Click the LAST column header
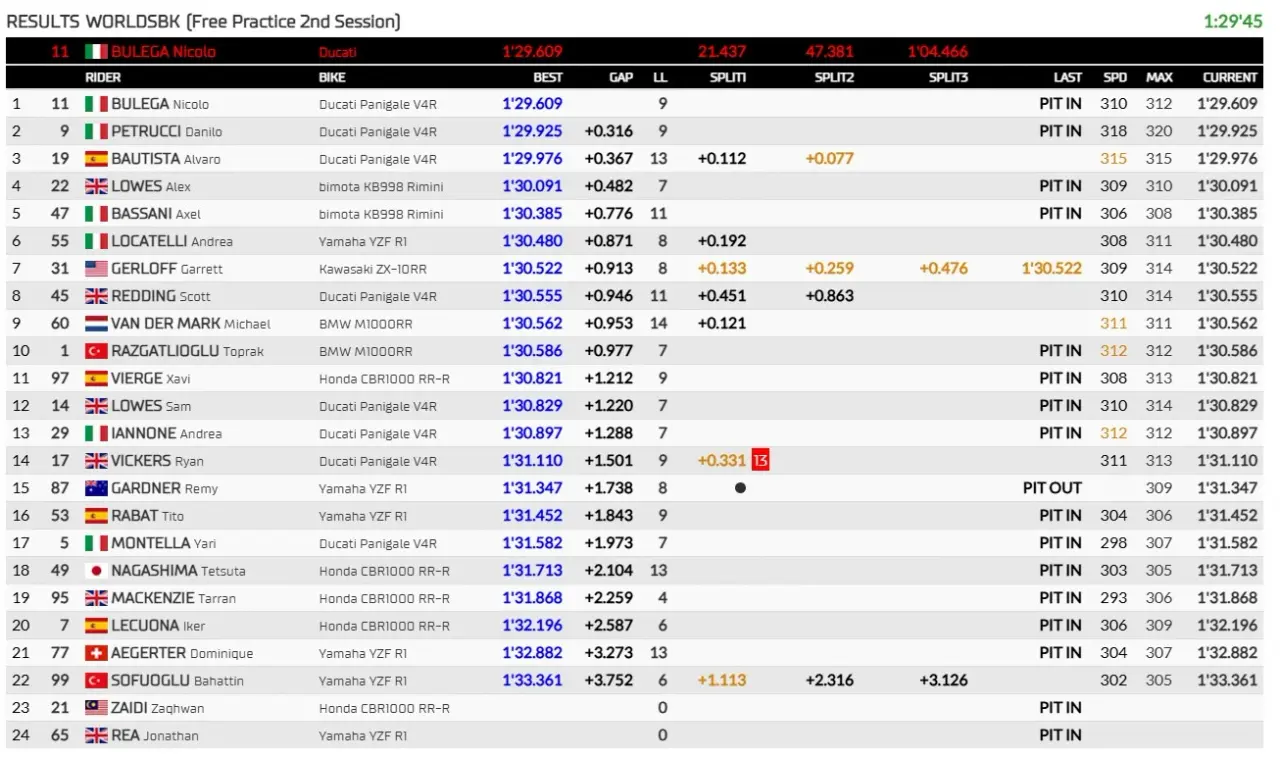1280x758 pixels. coord(1068,77)
